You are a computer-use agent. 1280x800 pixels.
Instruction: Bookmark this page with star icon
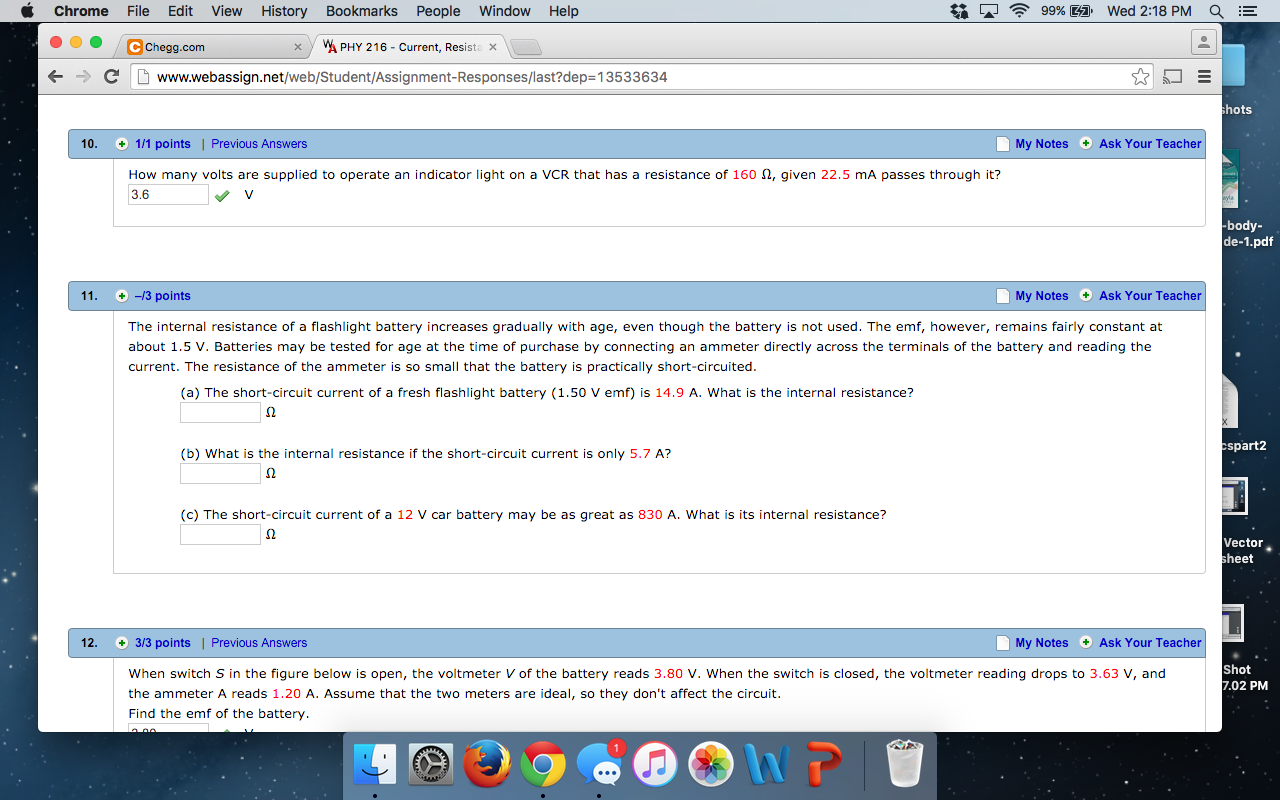[x=1140, y=77]
